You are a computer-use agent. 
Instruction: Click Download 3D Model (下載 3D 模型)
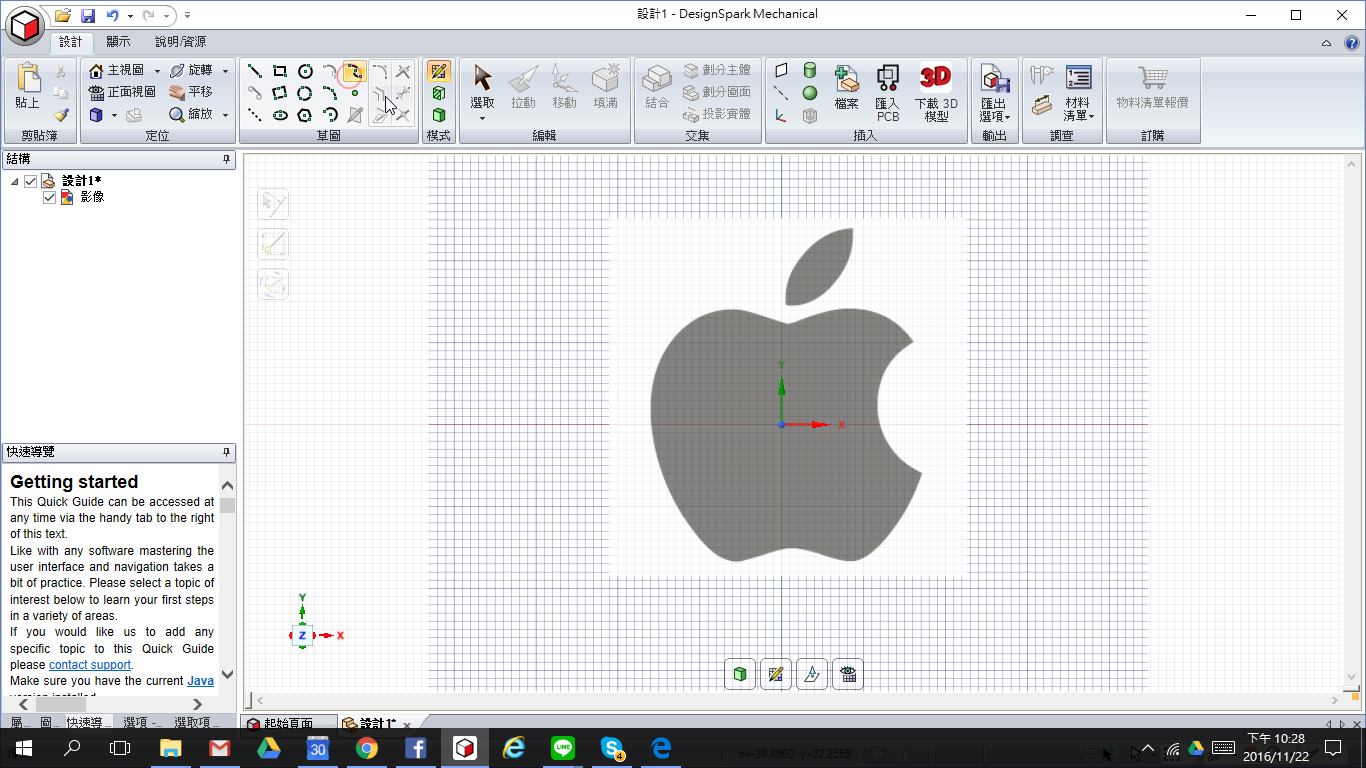coord(936,93)
